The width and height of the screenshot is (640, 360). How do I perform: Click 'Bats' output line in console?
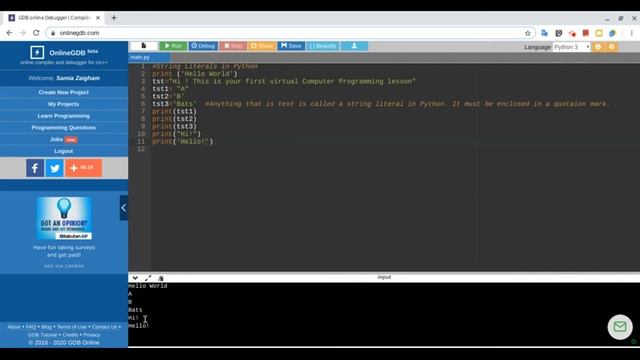pyautogui.click(x=135, y=310)
